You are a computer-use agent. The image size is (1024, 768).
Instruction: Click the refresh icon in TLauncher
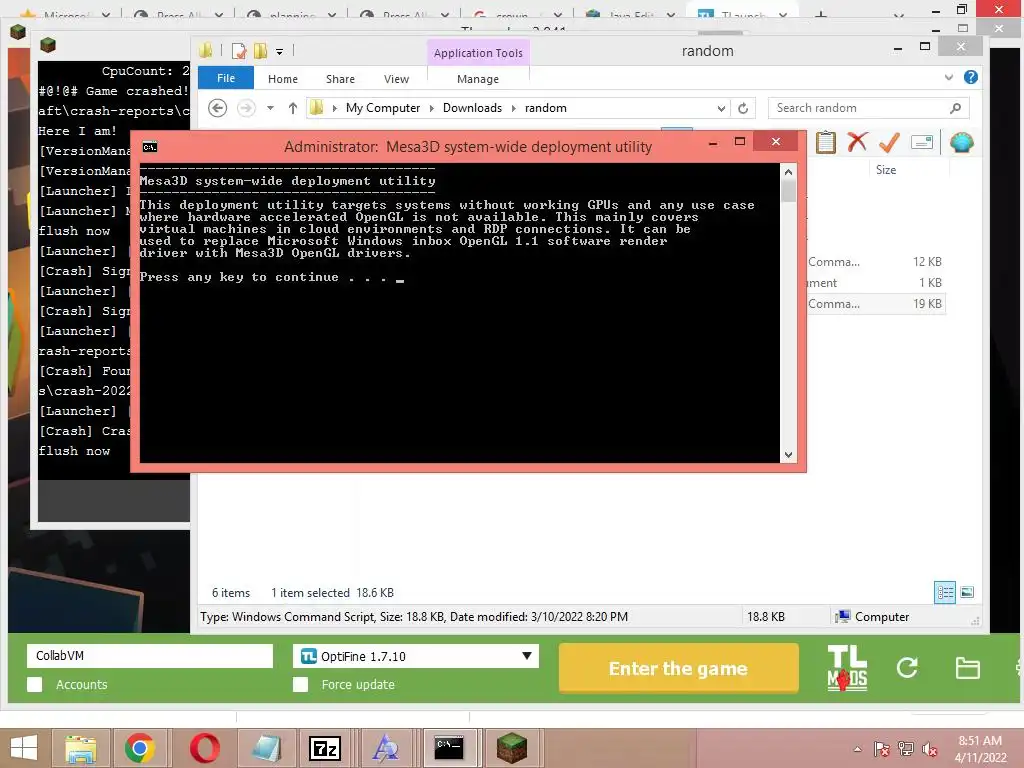click(x=907, y=667)
